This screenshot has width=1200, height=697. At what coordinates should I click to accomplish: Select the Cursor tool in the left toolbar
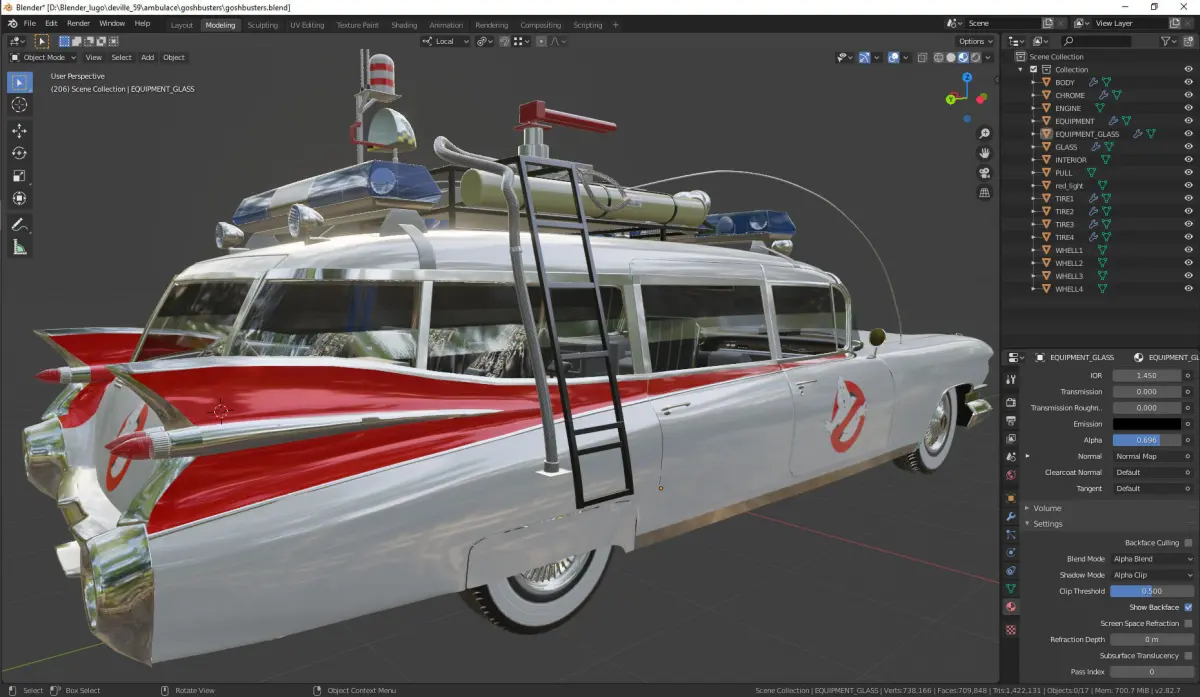coord(19,105)
